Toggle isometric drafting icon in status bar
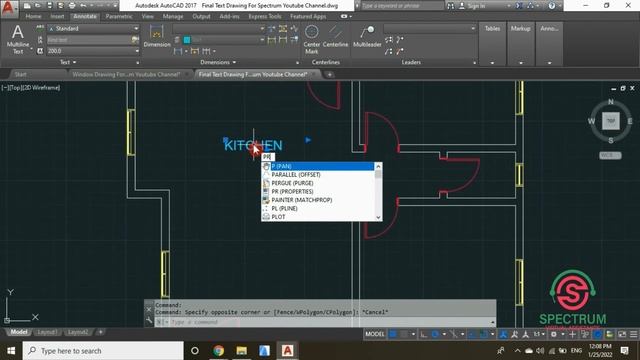This screenshot has width=640, height=360. click(x=453, y=334)
